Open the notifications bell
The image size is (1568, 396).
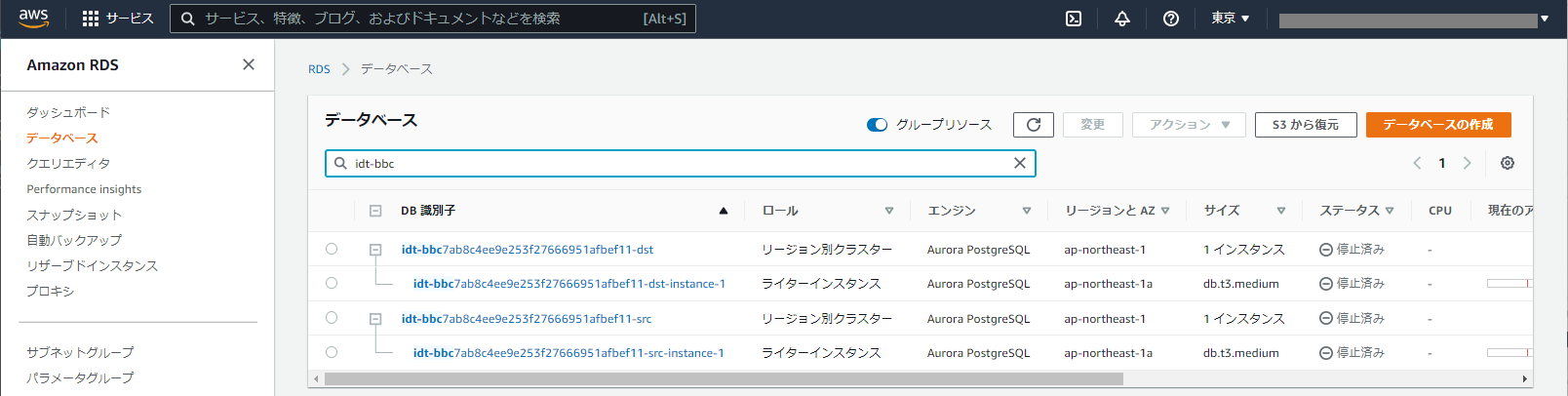tap(1122, 19)
